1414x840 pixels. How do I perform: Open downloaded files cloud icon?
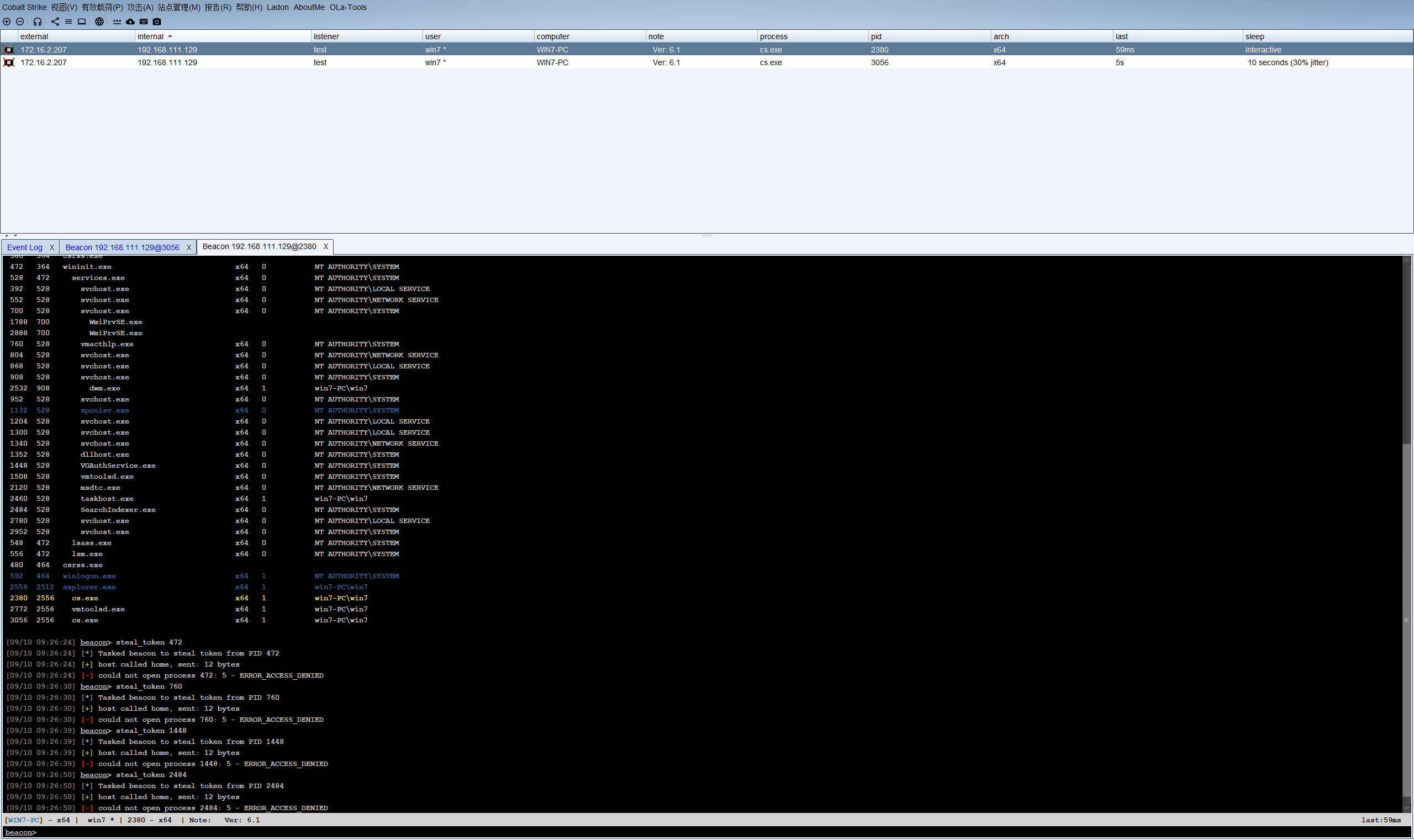[x=130, y=22]
